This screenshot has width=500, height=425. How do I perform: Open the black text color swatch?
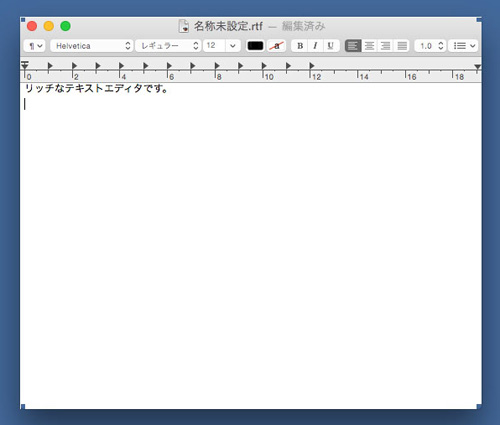tap(255, 46)
